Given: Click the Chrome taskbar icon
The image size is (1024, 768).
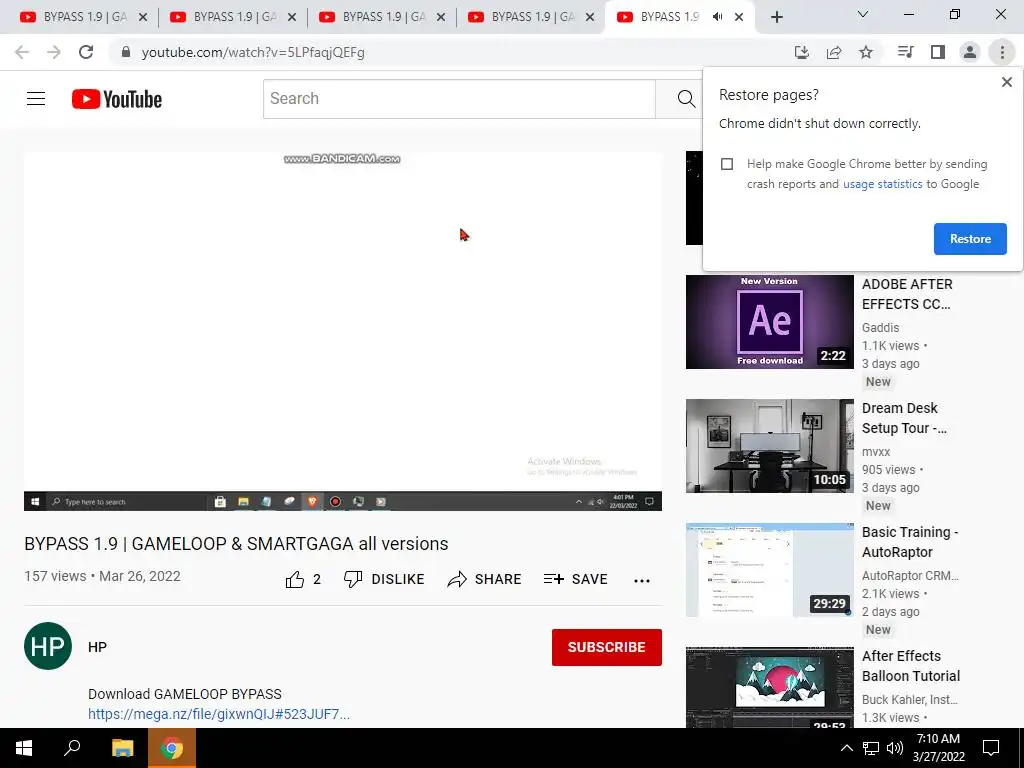Looking at the screenshot, I should tap(172, 748).
